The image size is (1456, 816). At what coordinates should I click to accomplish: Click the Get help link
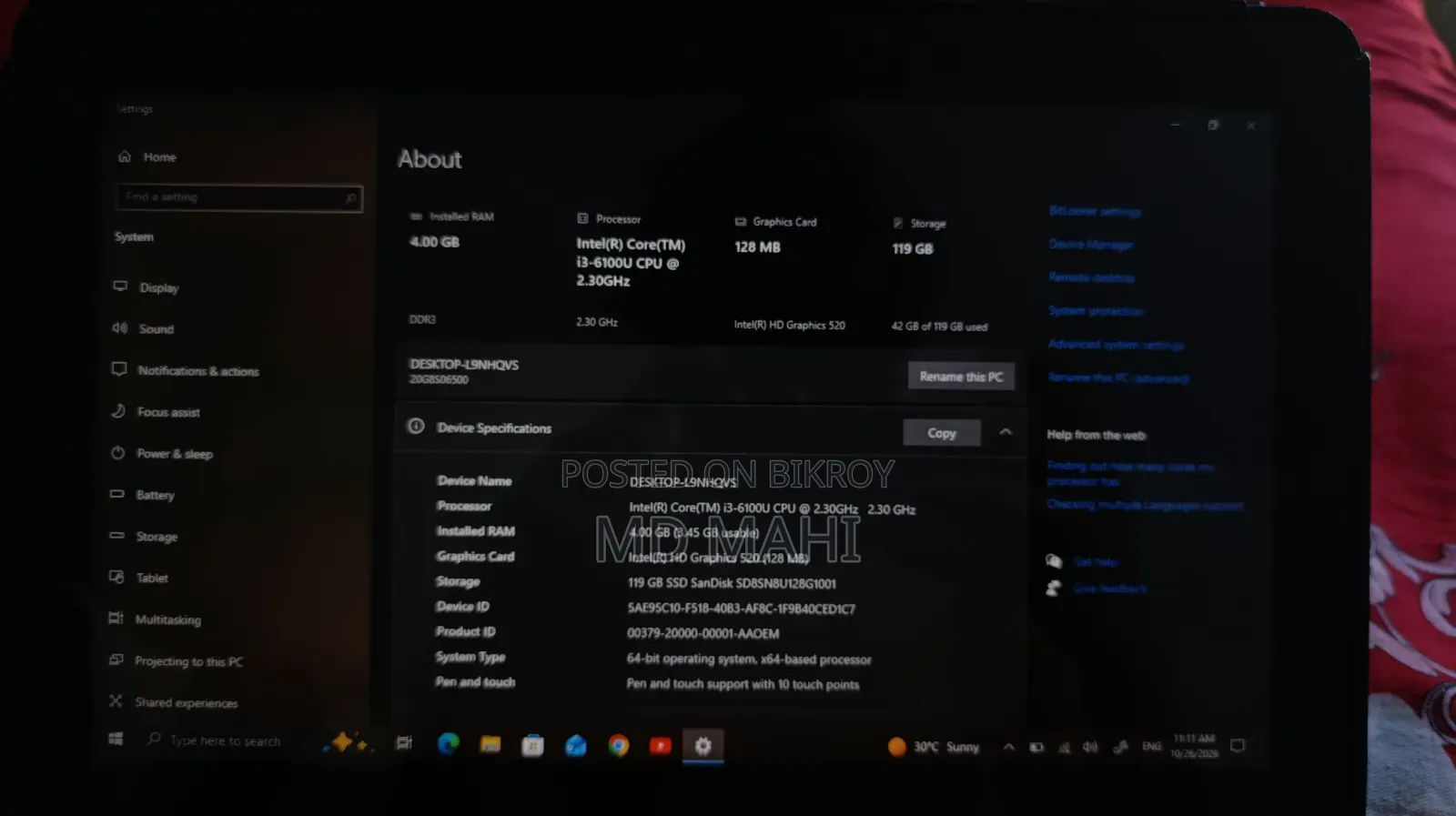[1095, 561]
